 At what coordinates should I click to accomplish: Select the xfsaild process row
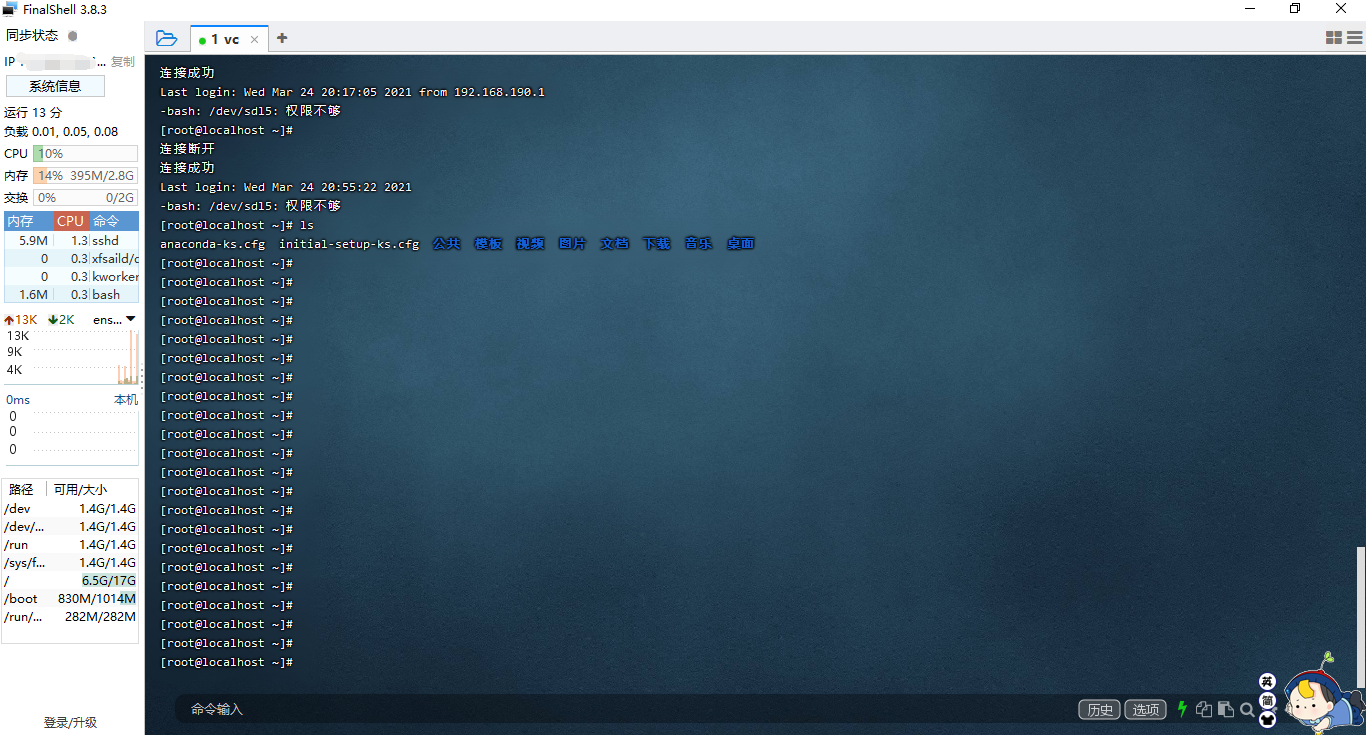point(71,258)
